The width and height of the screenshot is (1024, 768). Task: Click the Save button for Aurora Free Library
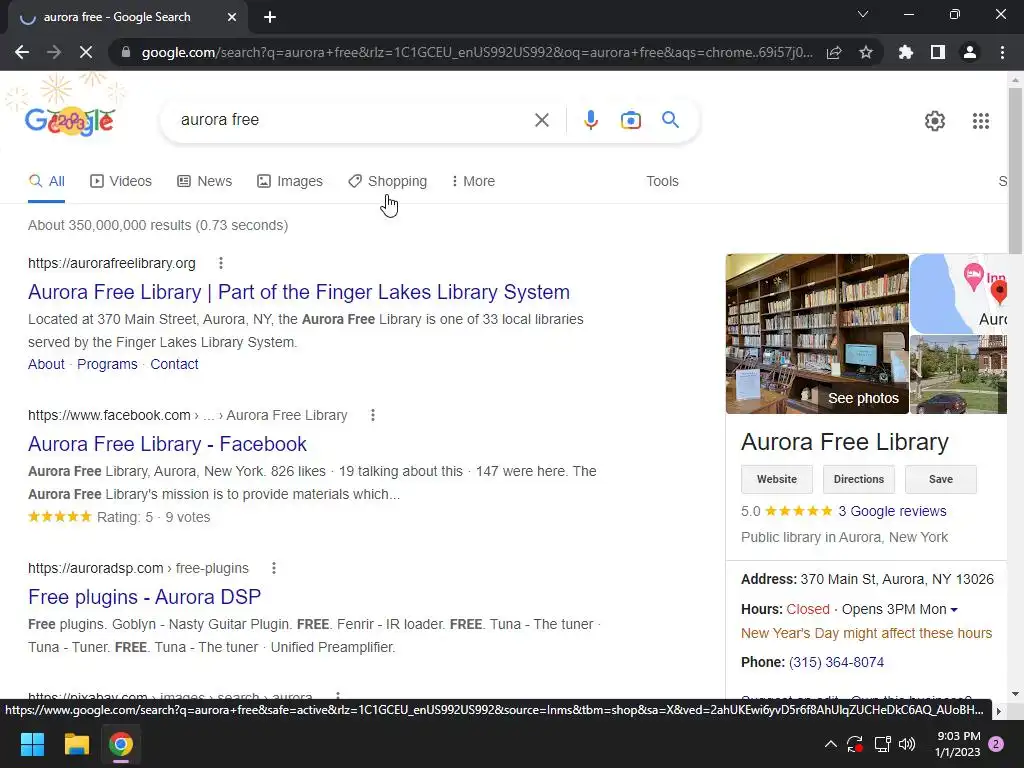click(940, 479)
